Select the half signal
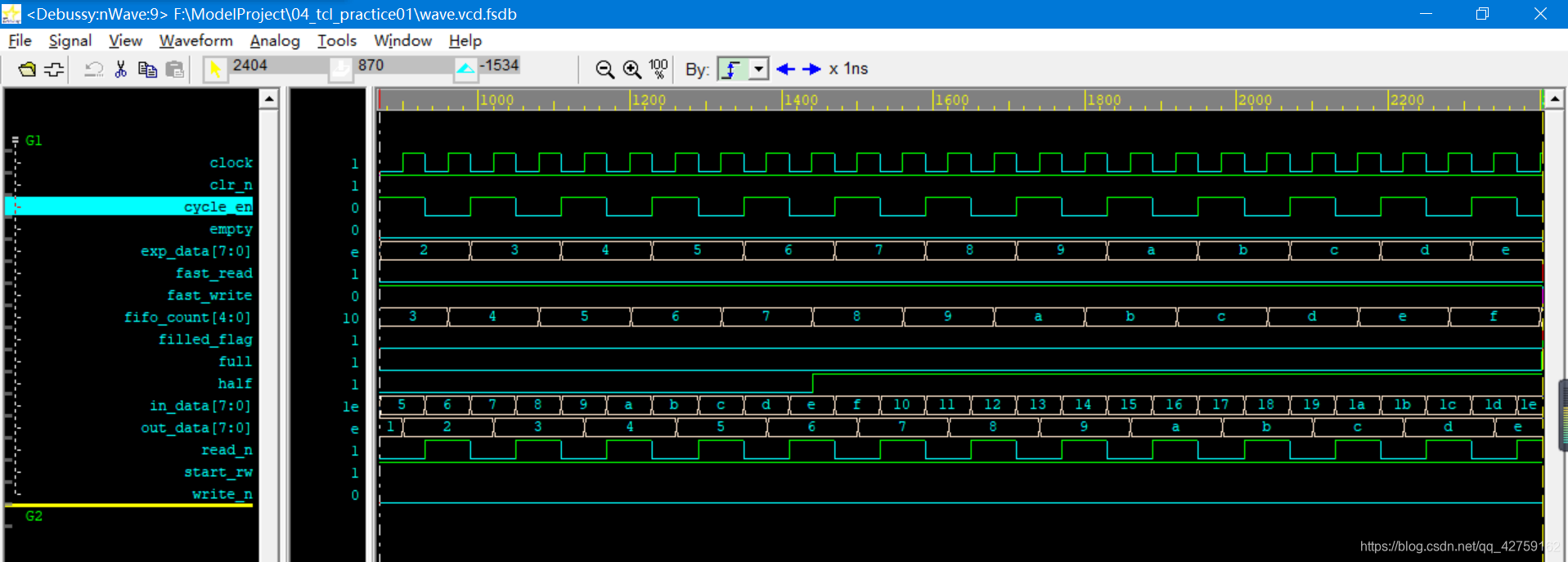Screen dimensions: 1568x562 [x=235, y=384]
